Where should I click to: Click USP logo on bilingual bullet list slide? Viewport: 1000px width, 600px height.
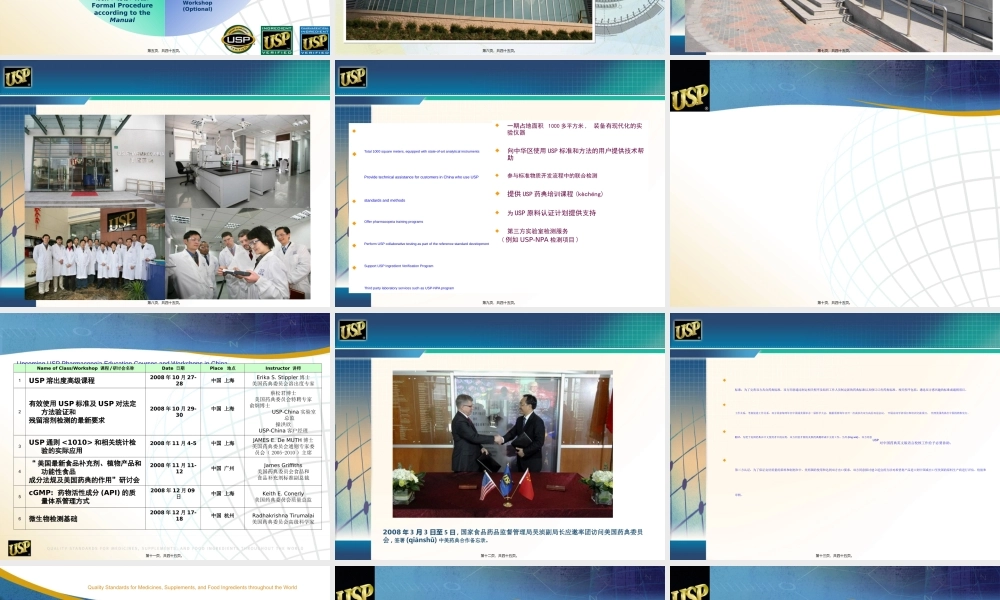[x=352, y=77]
